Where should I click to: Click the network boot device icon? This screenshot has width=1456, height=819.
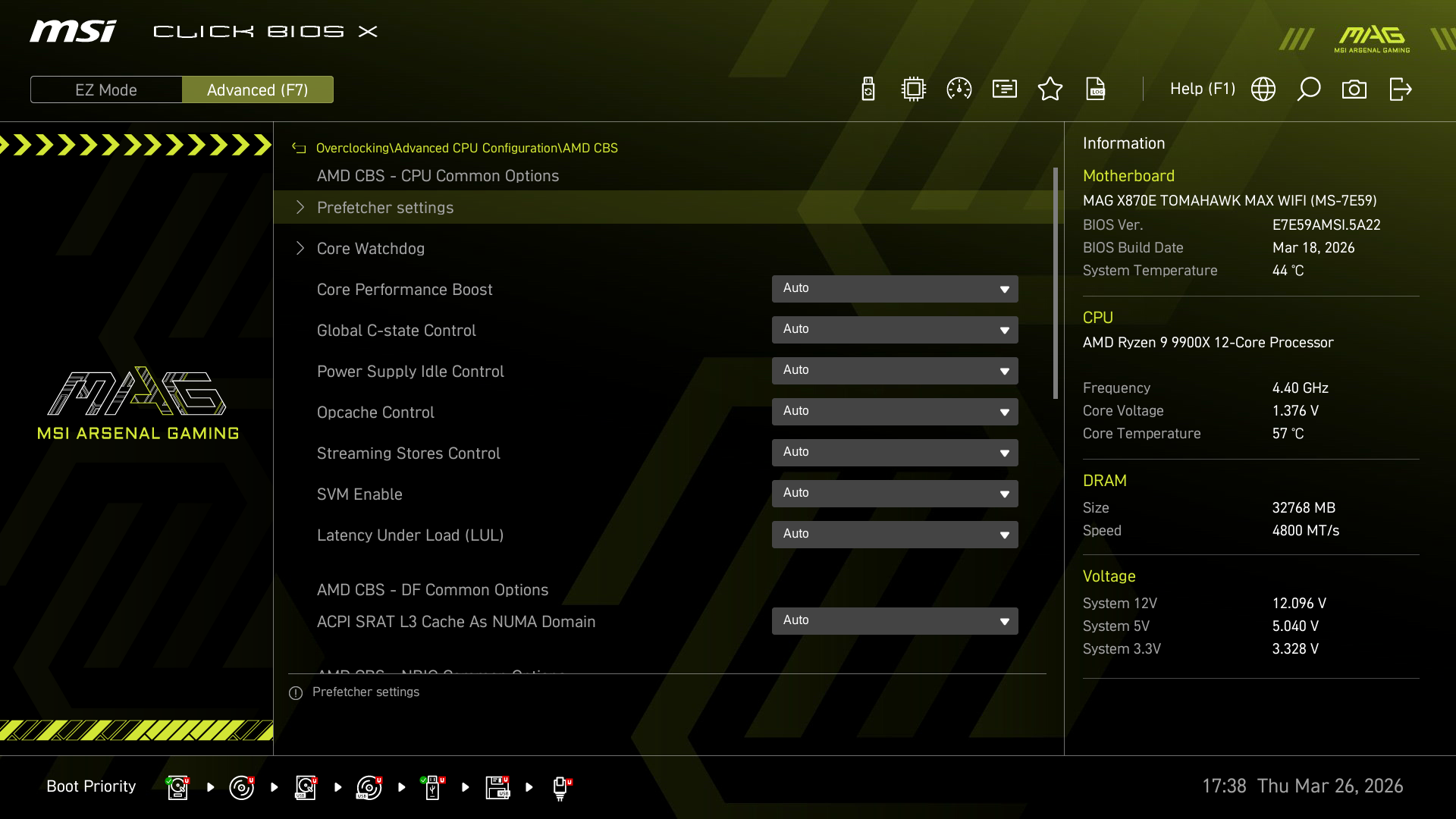pyautogui.click(x=561, y=787)
